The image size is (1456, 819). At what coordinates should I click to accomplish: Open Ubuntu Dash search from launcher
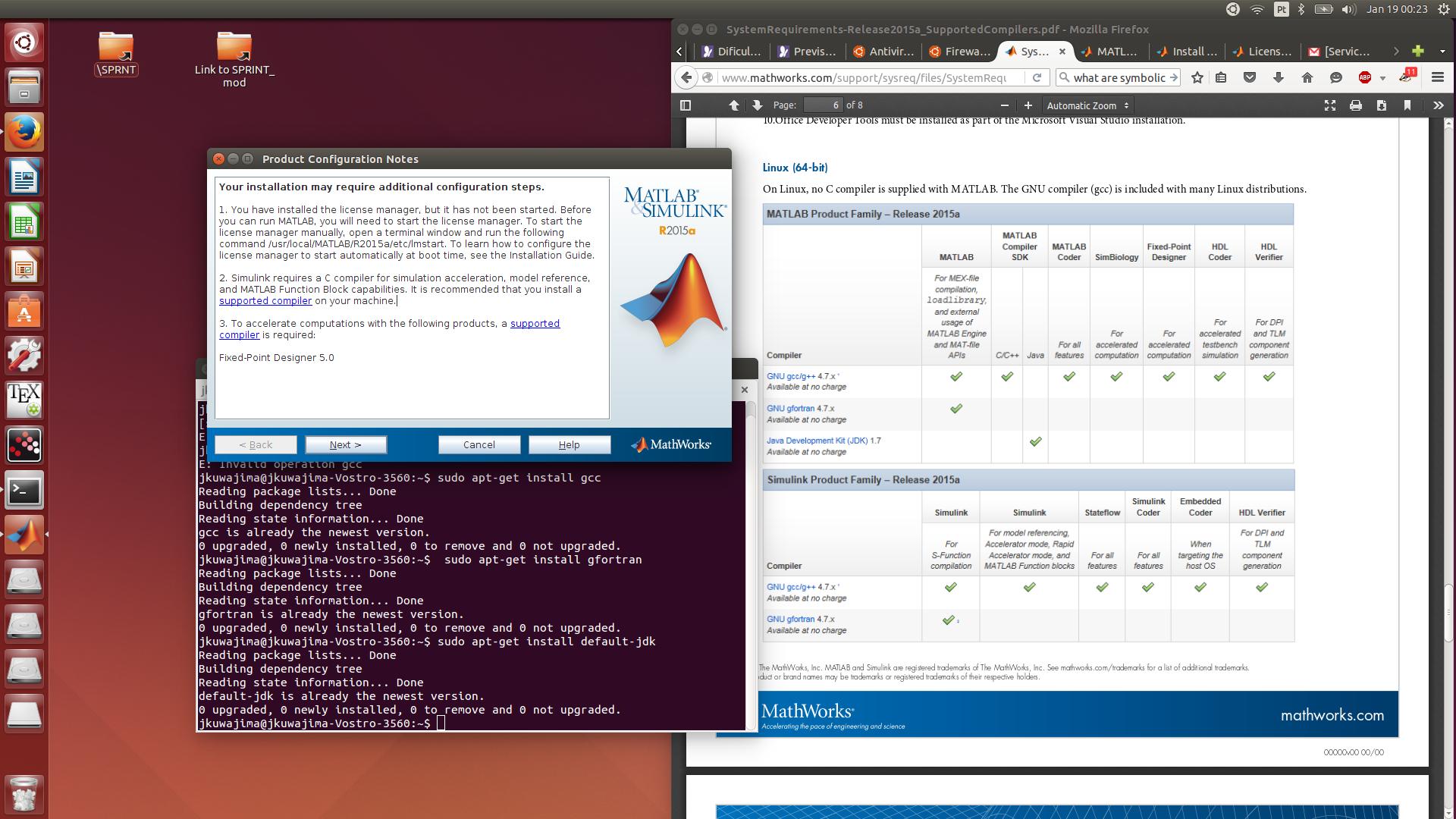[x=24, y=42]
